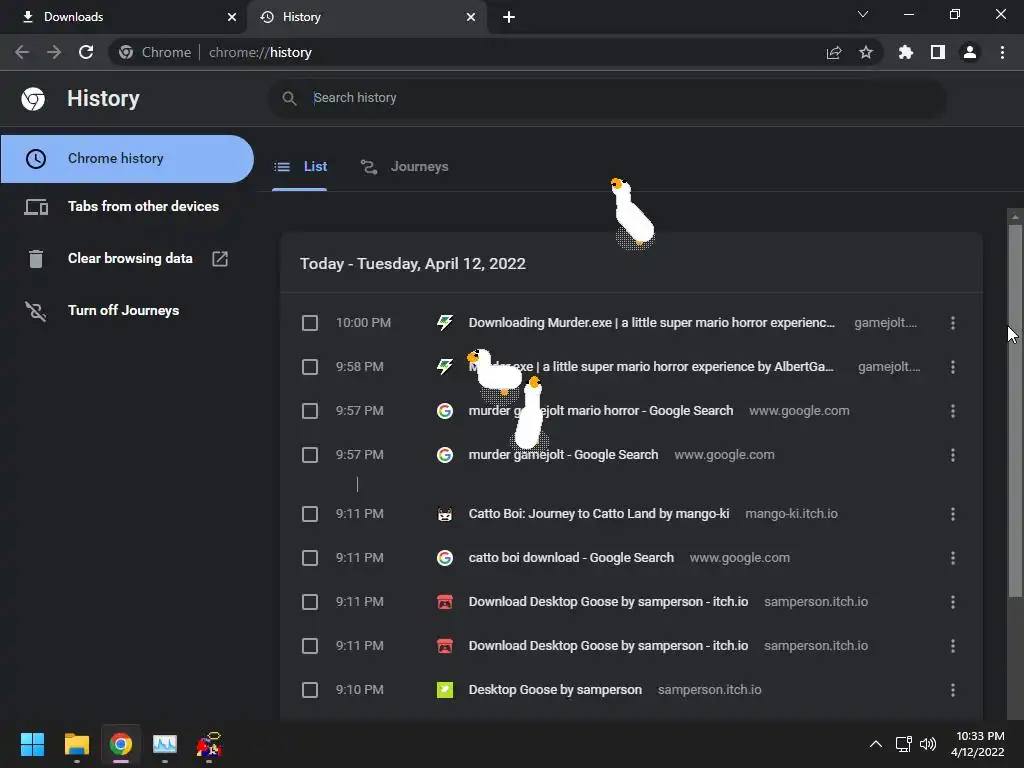Image resolution: width=1024 pixels, height=768 pixels.
Task: Click the green itch.io favicon on 9:10 PM entry
Action: (x=445, y=690)
